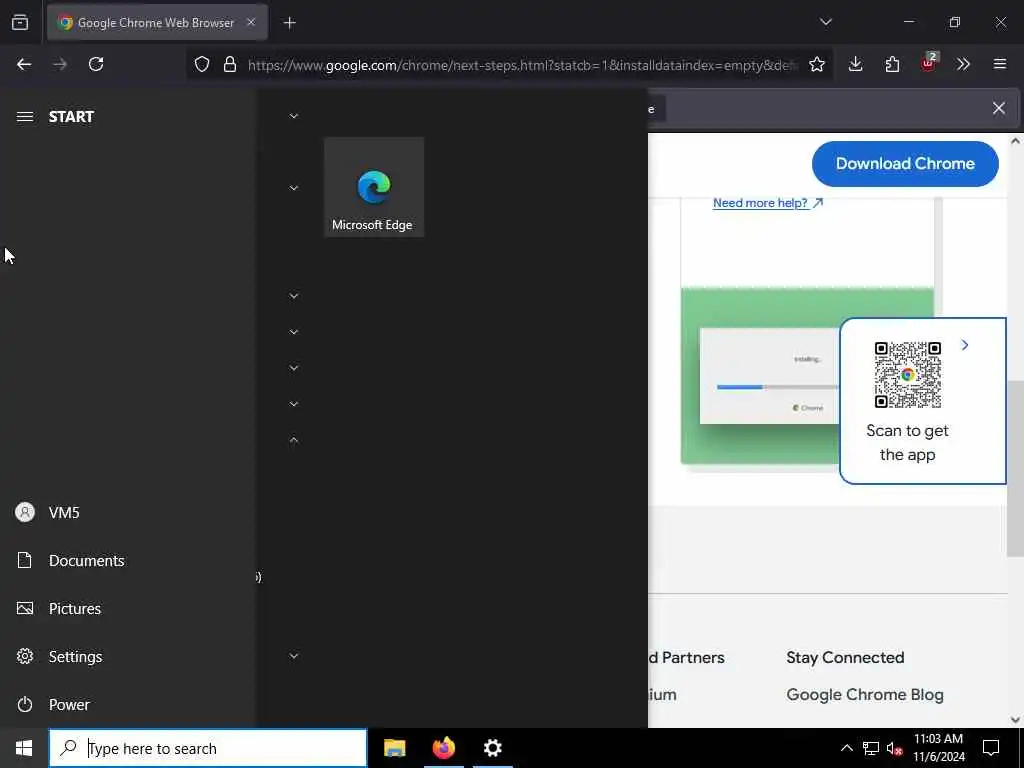Open the Extensions puzzle icon

pos(892,64)
